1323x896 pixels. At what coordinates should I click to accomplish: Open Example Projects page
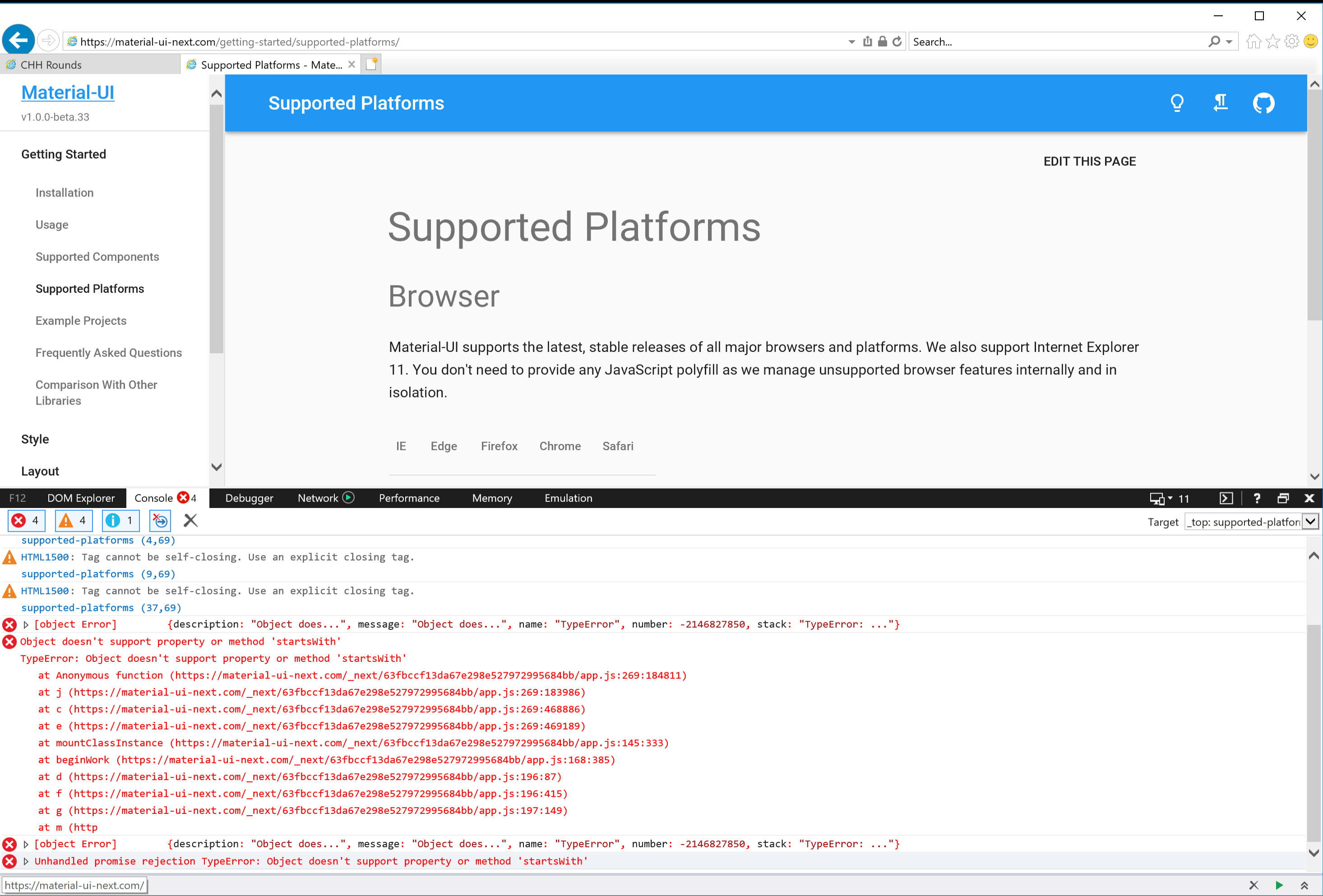pos(81,320)
